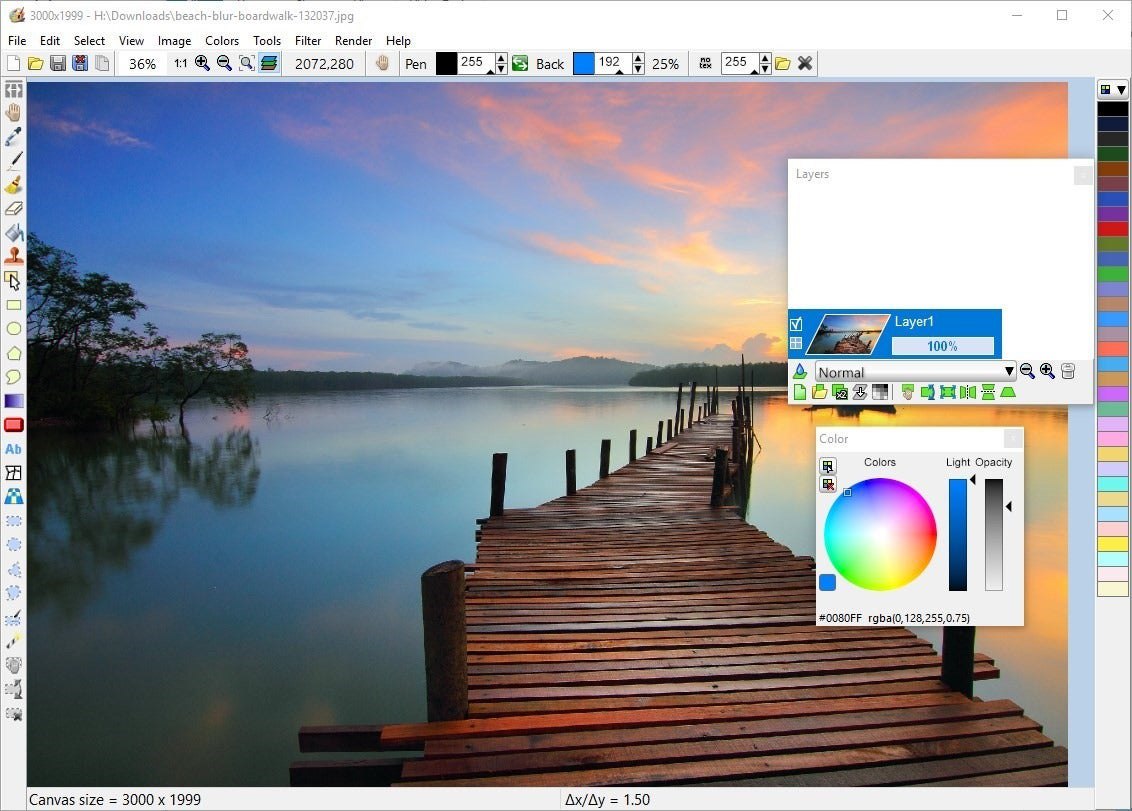
Task: Pick a hue on the color wheel
Action: tap(880, 534)
